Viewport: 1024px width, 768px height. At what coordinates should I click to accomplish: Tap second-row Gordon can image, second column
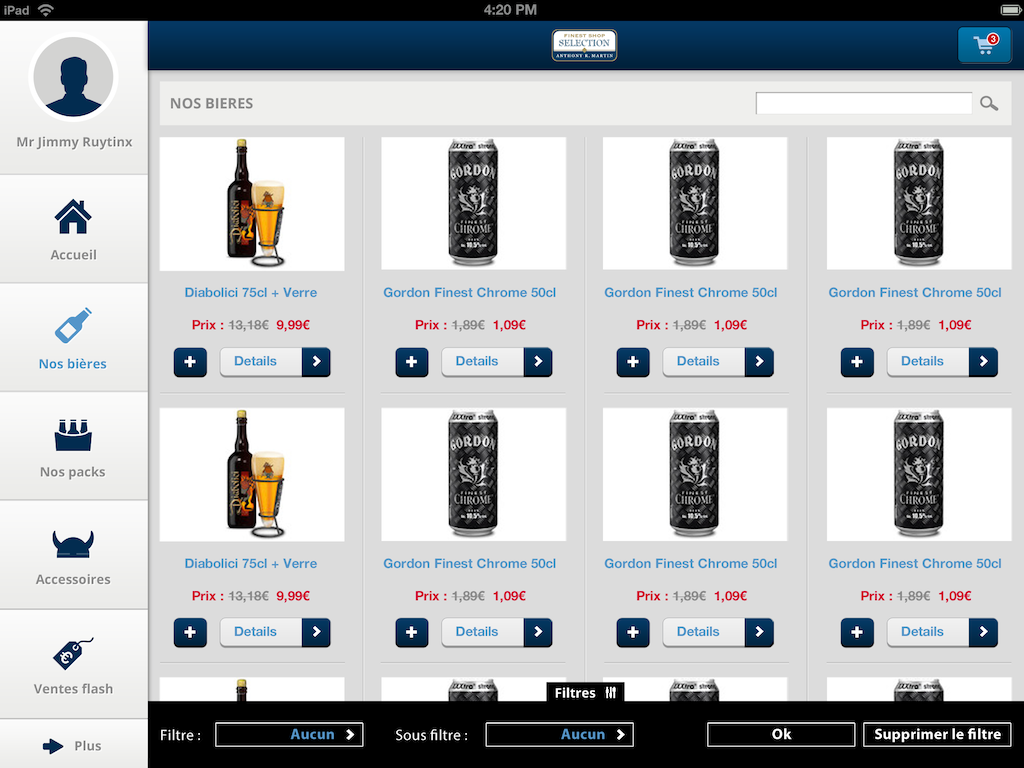coord(473,475)
